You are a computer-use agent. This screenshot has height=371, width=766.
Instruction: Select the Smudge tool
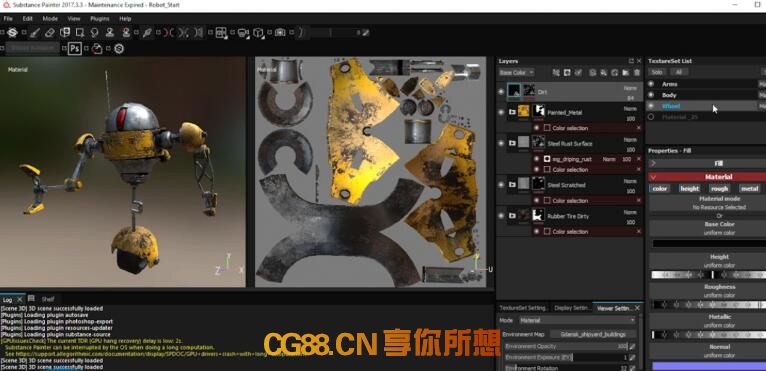95,33
